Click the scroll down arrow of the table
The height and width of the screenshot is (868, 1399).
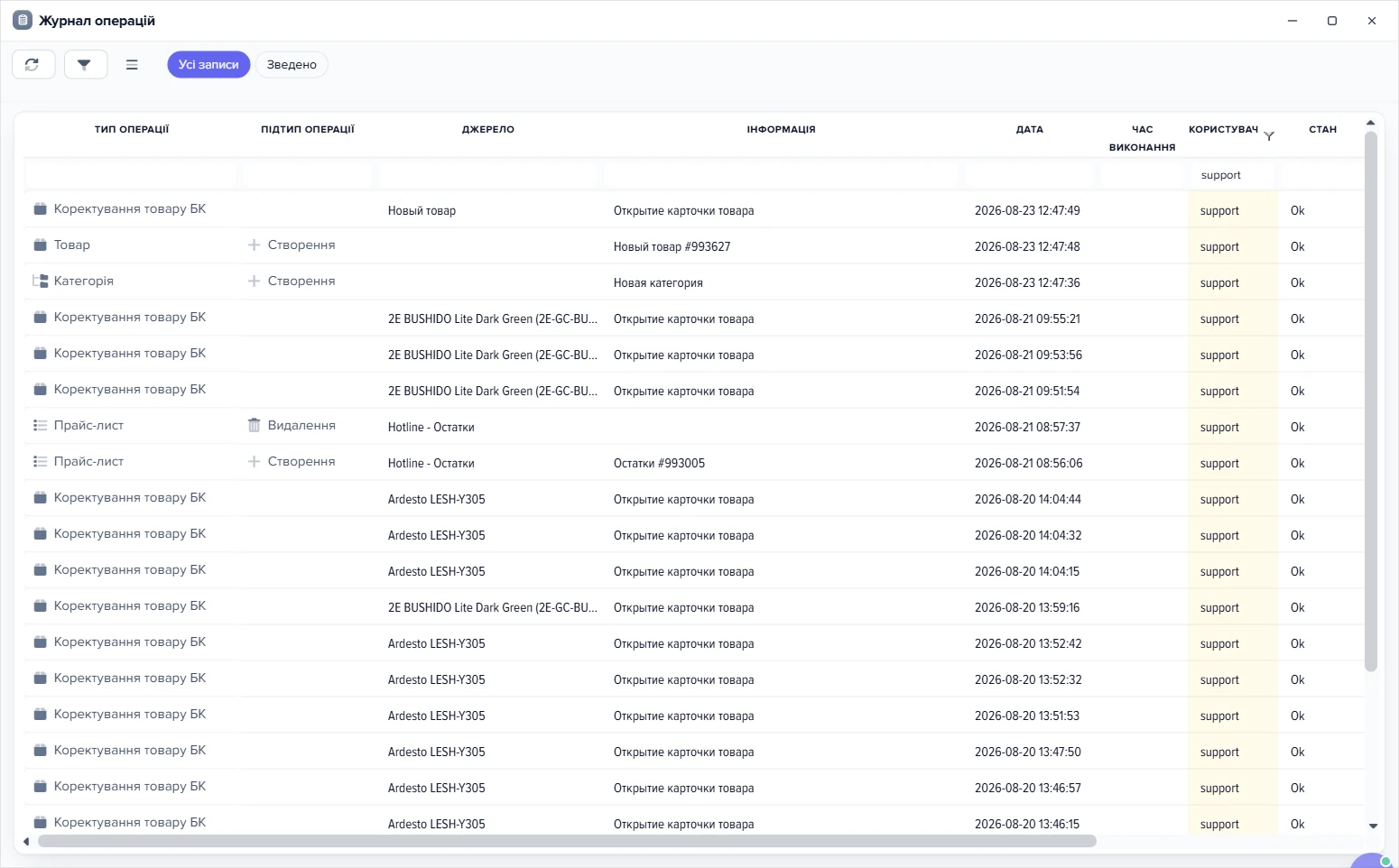coord(1373,826)
